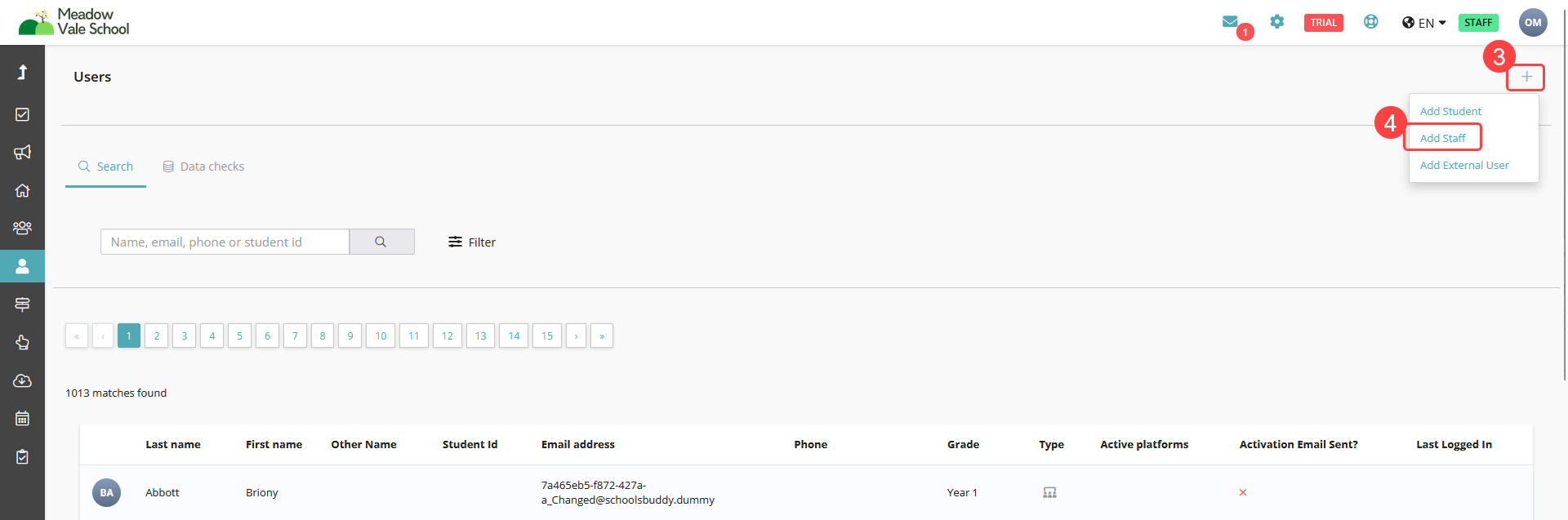The width and height of the screenshot is (1568, 520).
Task: Open the OM user avatar menu
Action: 1533,23
